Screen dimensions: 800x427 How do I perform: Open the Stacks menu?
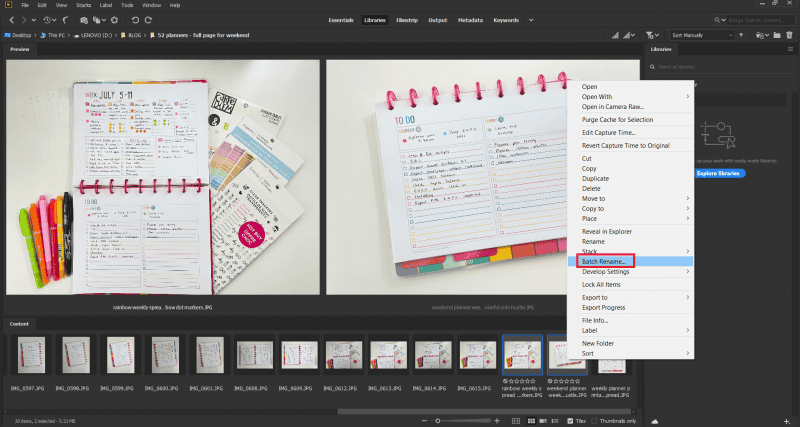[84, 5]
